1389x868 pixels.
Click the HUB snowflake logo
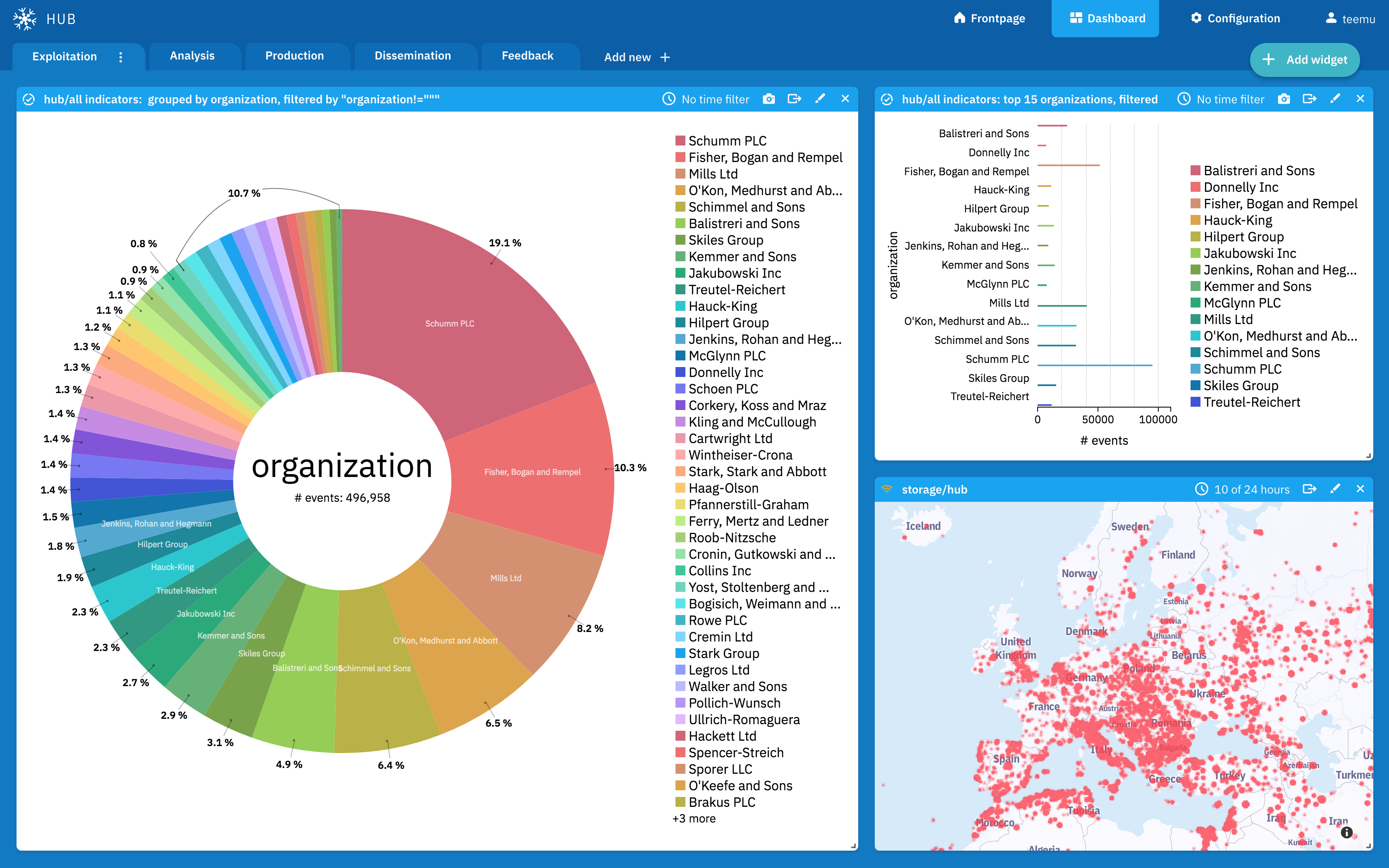click(25, 19)
